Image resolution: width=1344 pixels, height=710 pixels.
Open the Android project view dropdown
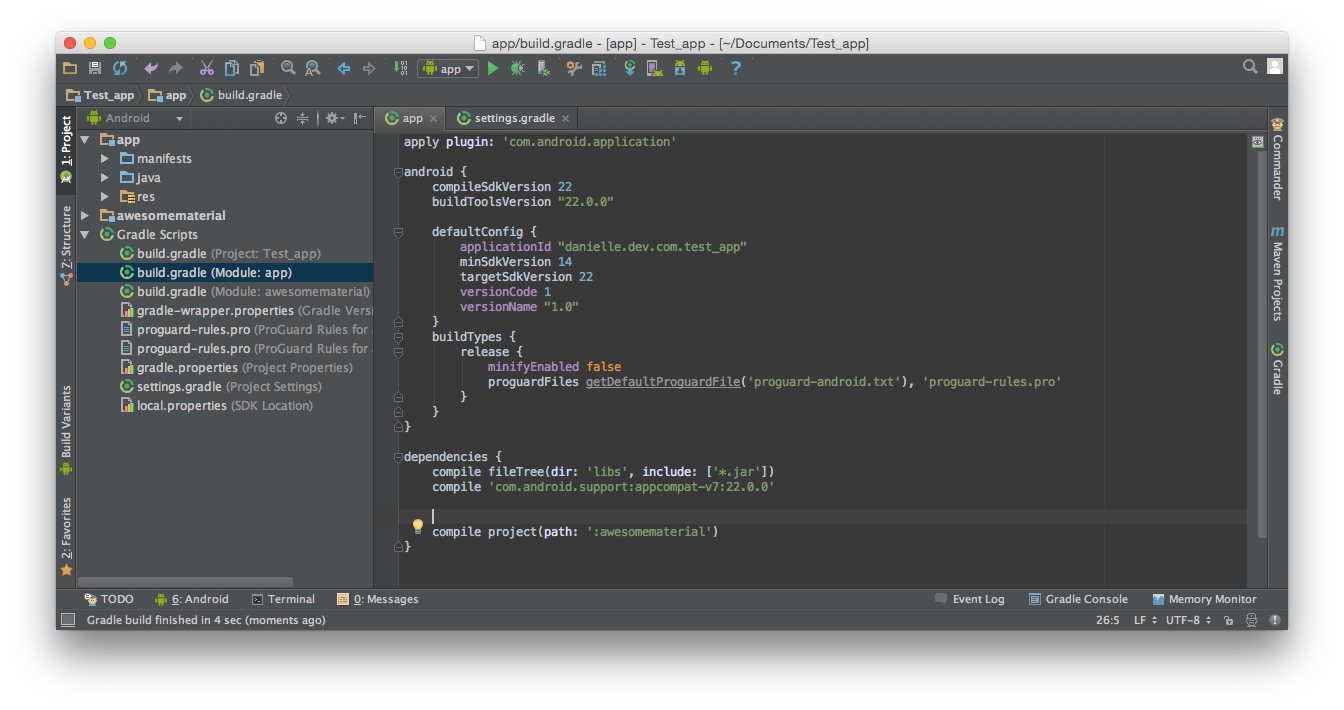coord(136,118)
